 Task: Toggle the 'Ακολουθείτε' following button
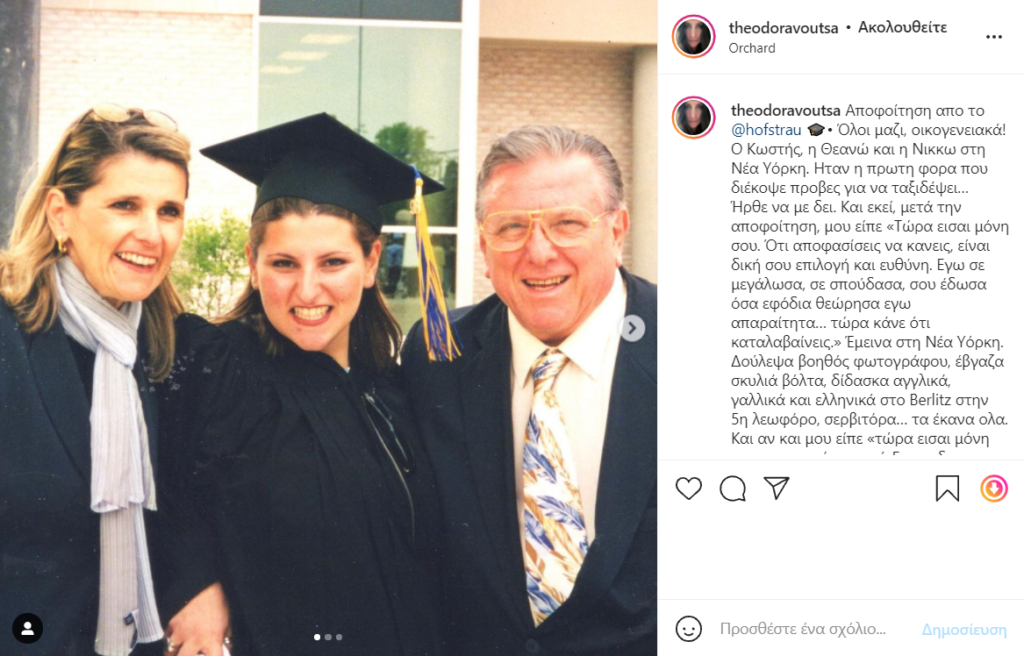[903, 27]
